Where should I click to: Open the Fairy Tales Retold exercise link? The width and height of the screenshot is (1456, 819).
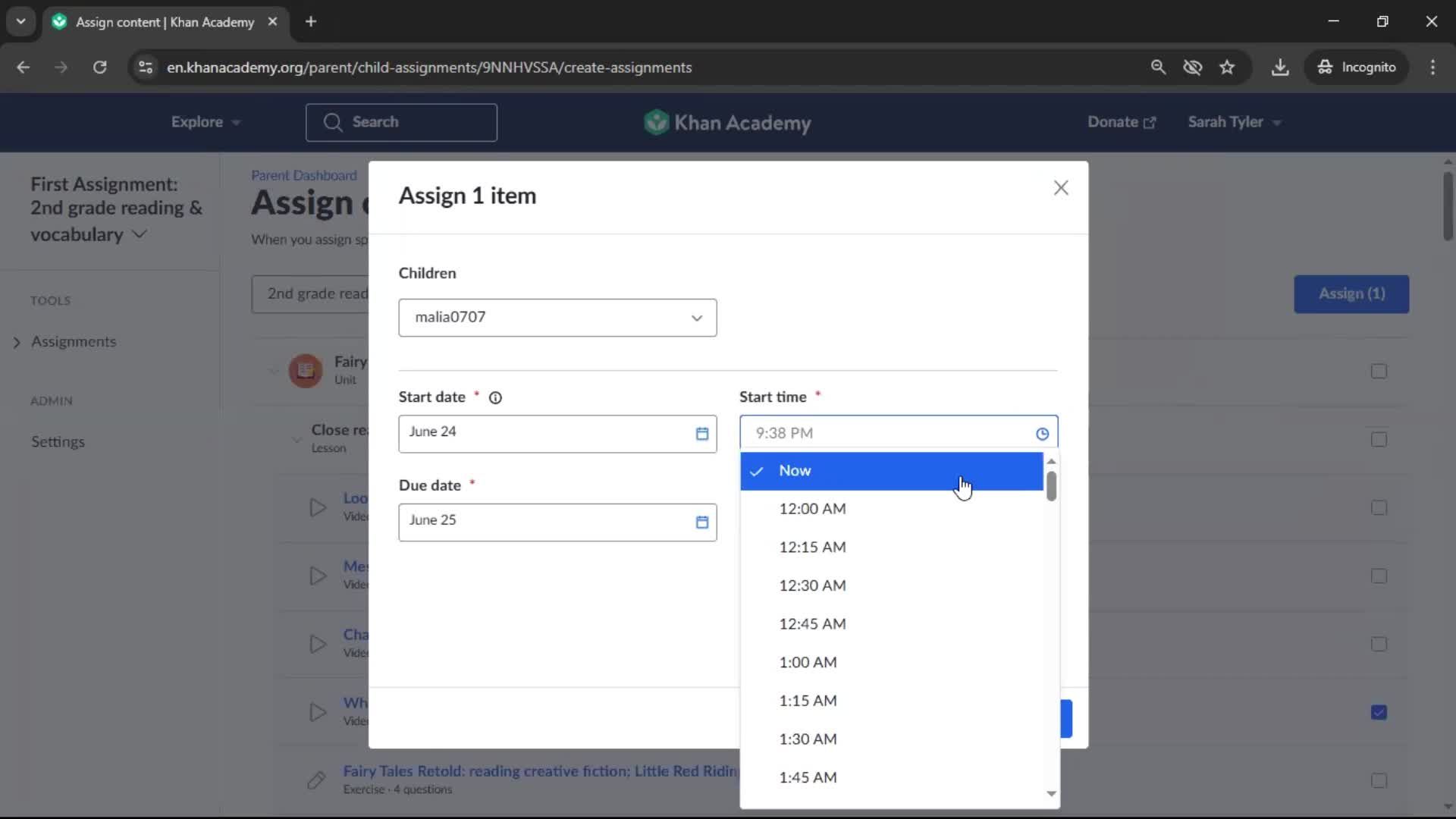[540, 771]
